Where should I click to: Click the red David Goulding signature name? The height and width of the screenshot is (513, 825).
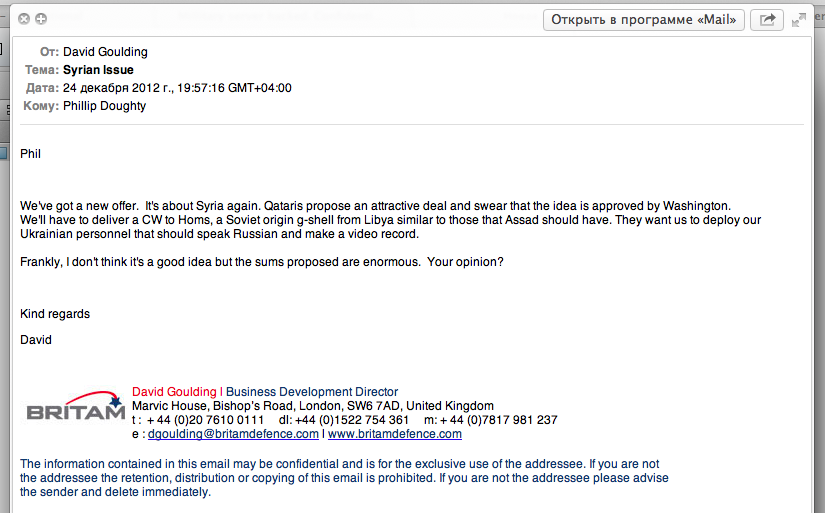174,392
